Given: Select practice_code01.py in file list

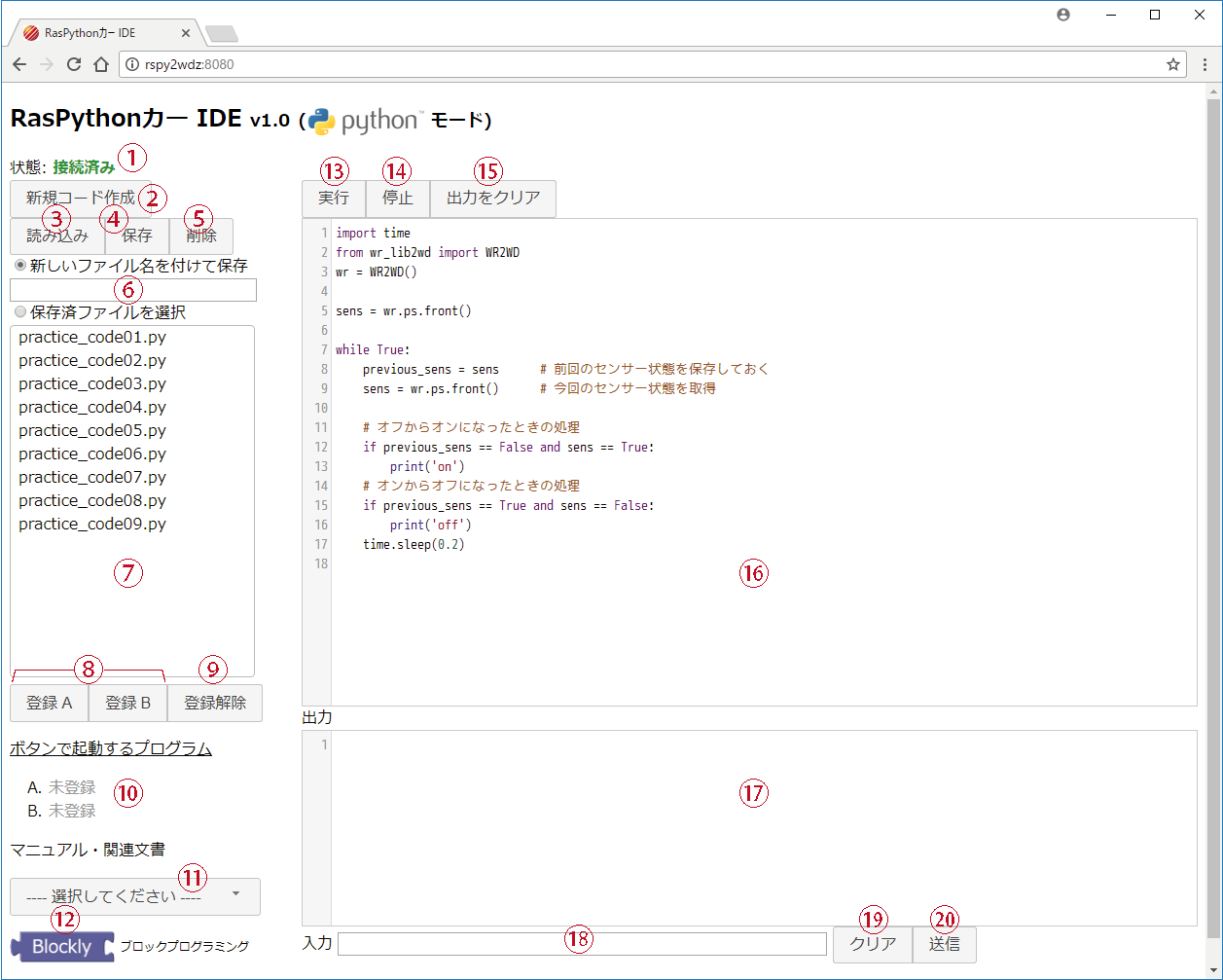Looking at the screenshot, I should pyautogui.click(x=92, y=337).
